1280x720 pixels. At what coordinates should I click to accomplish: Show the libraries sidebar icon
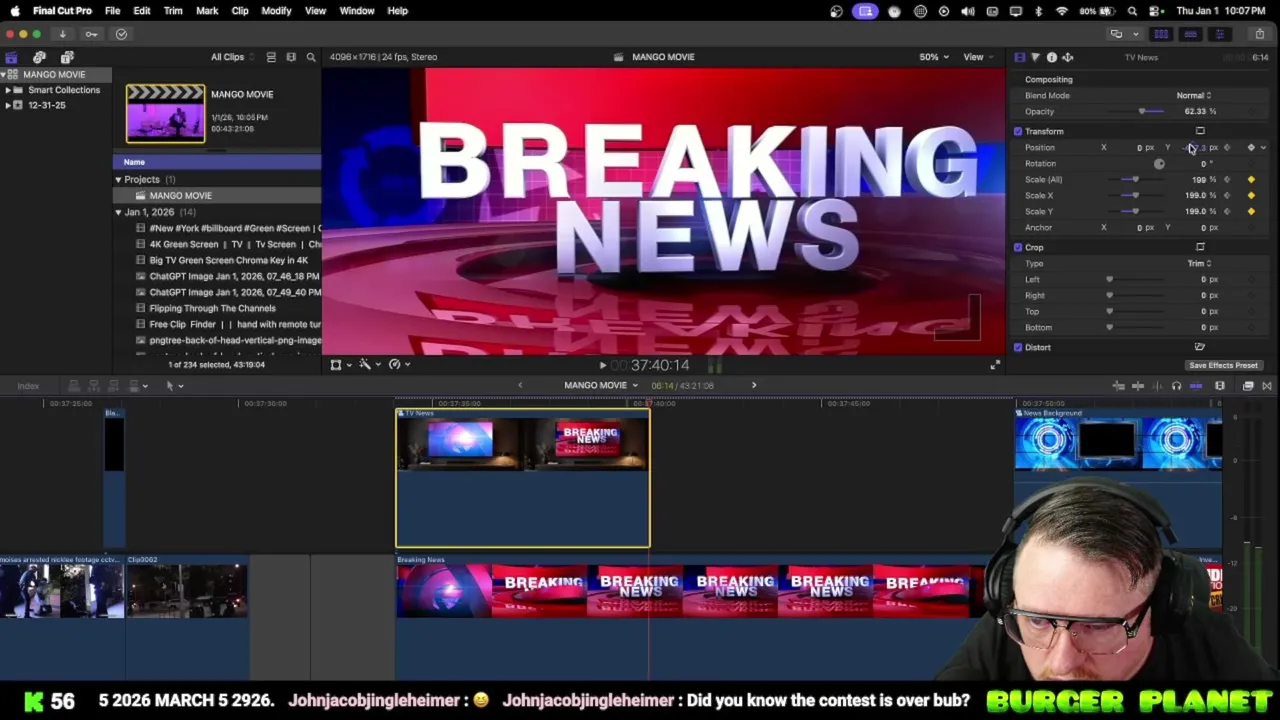(11, 57)
